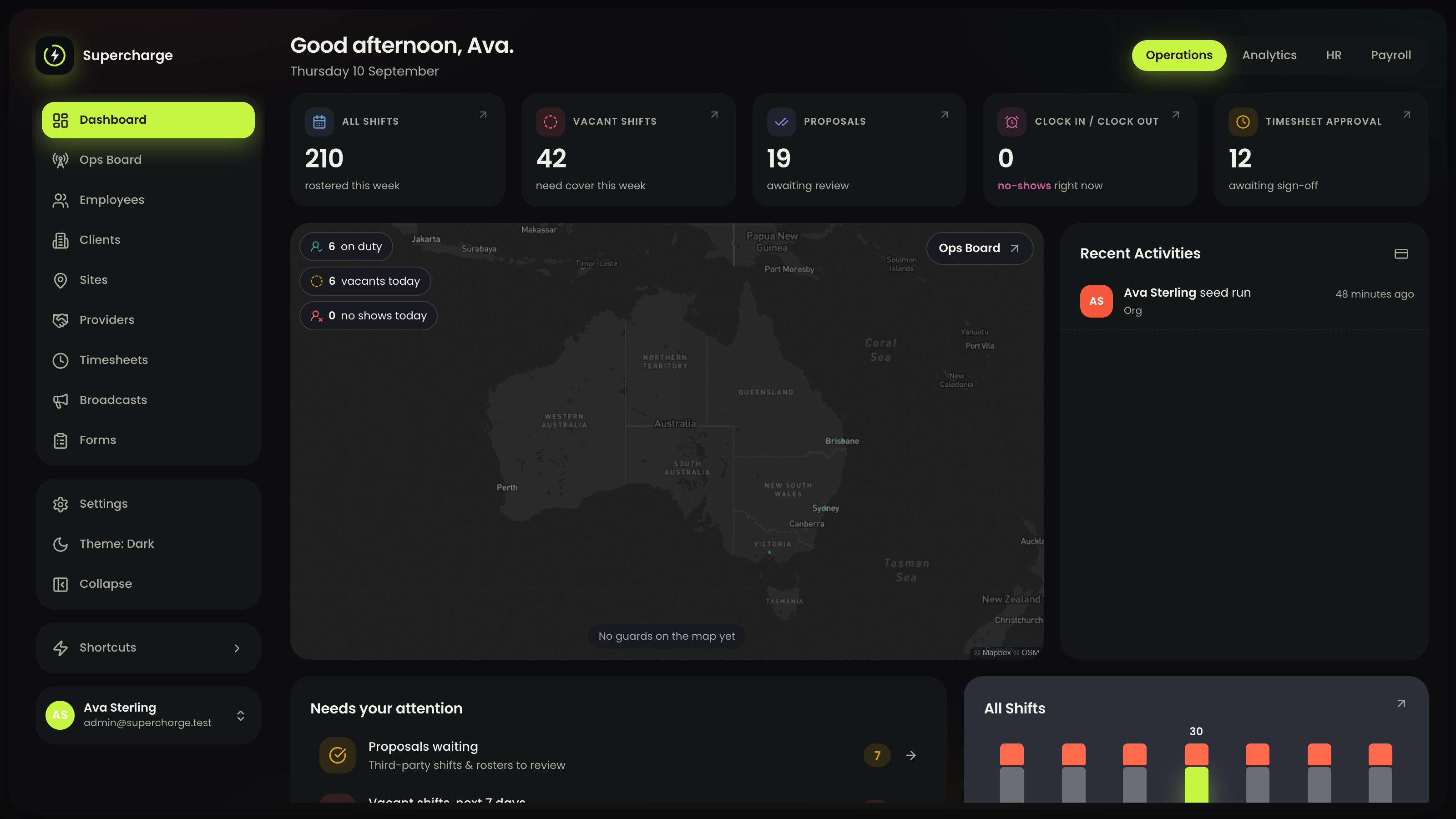
Task: Expand All Shifts chart arrow
Action: [1401, 704]
